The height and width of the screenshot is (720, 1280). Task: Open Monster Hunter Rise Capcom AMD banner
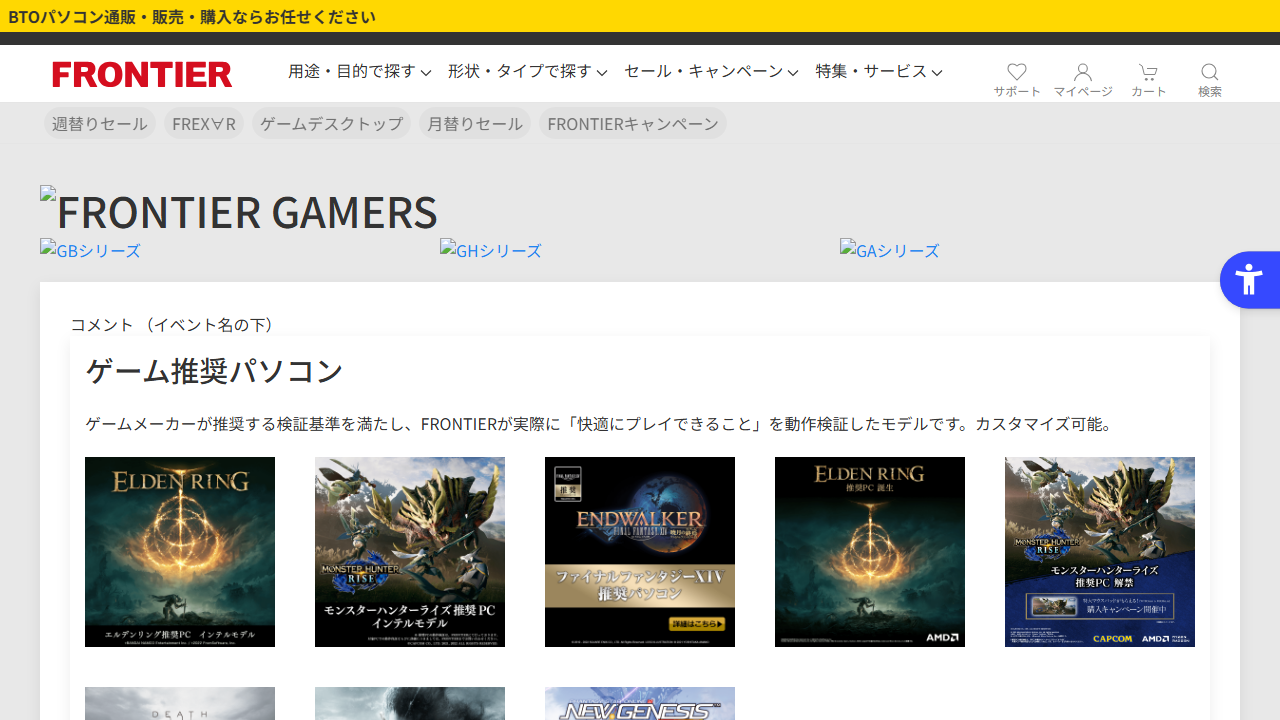pos(1100,552)
